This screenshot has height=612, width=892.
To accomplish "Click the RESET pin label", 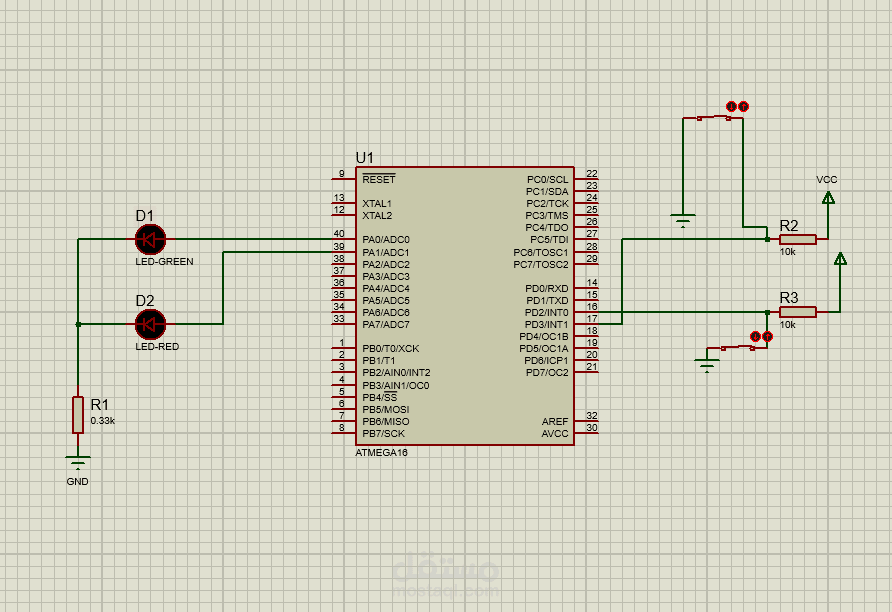I will (379, 179).
